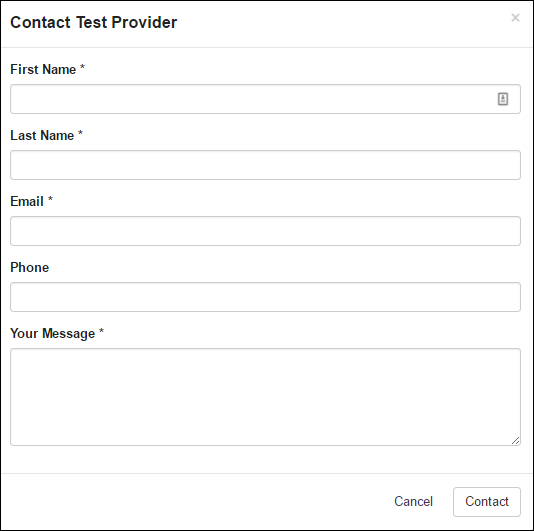The height and width of the screenshot is (531, 534).
Task: Click the required asterisk beside First Name
Action: coord(82,67)
